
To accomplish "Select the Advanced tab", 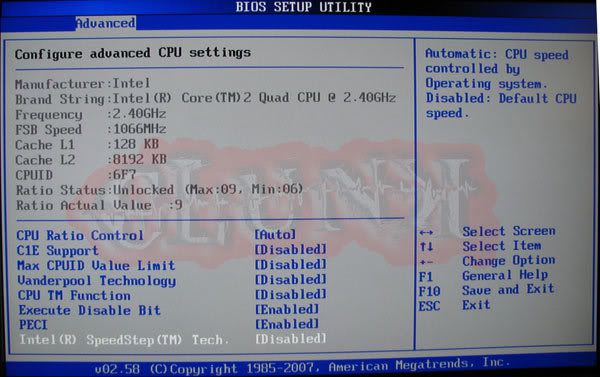I will tap(105, 23).
